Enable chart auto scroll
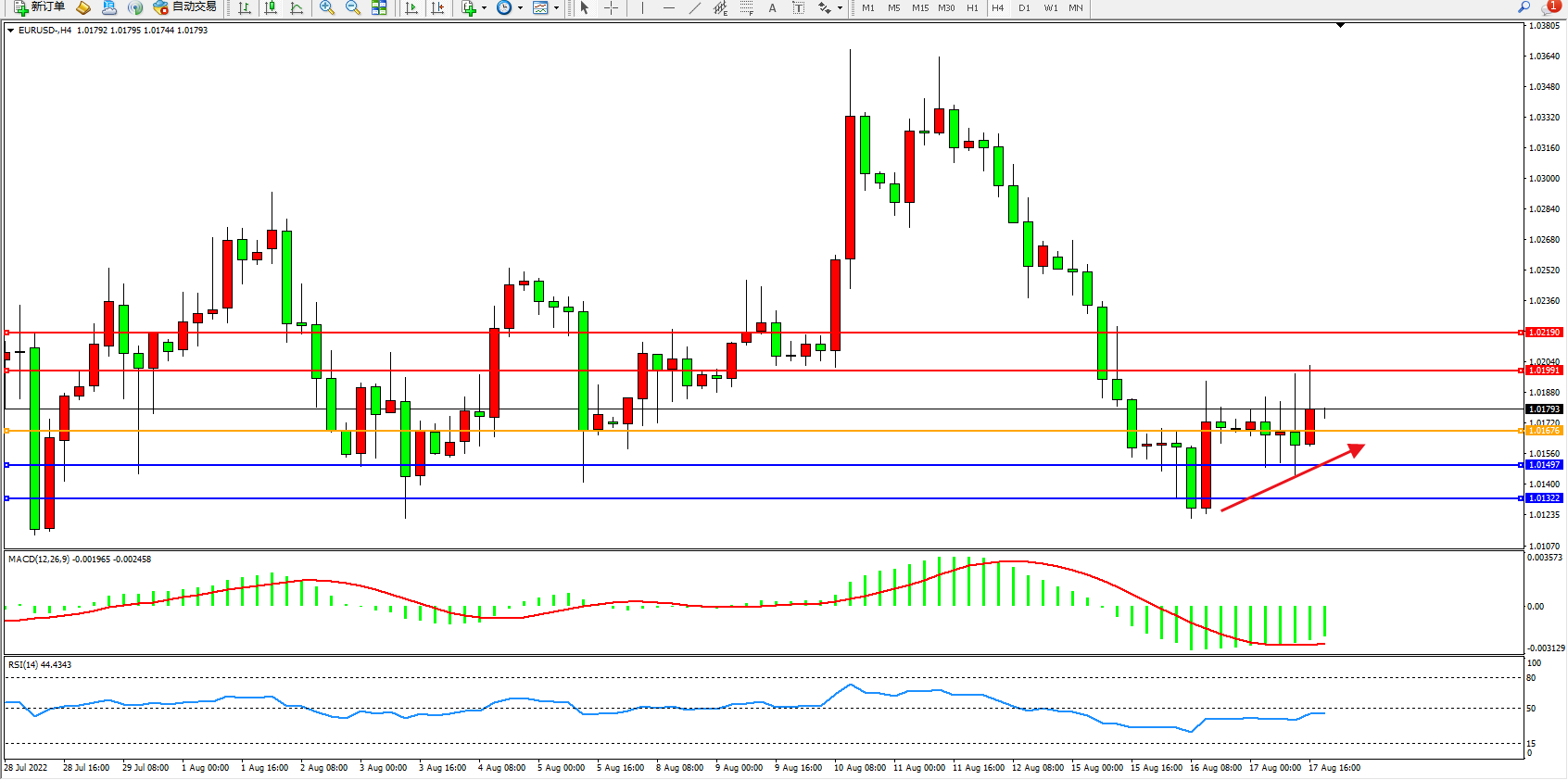The image size is (1568, 780). pyautogui.click(x=412, y=8)
